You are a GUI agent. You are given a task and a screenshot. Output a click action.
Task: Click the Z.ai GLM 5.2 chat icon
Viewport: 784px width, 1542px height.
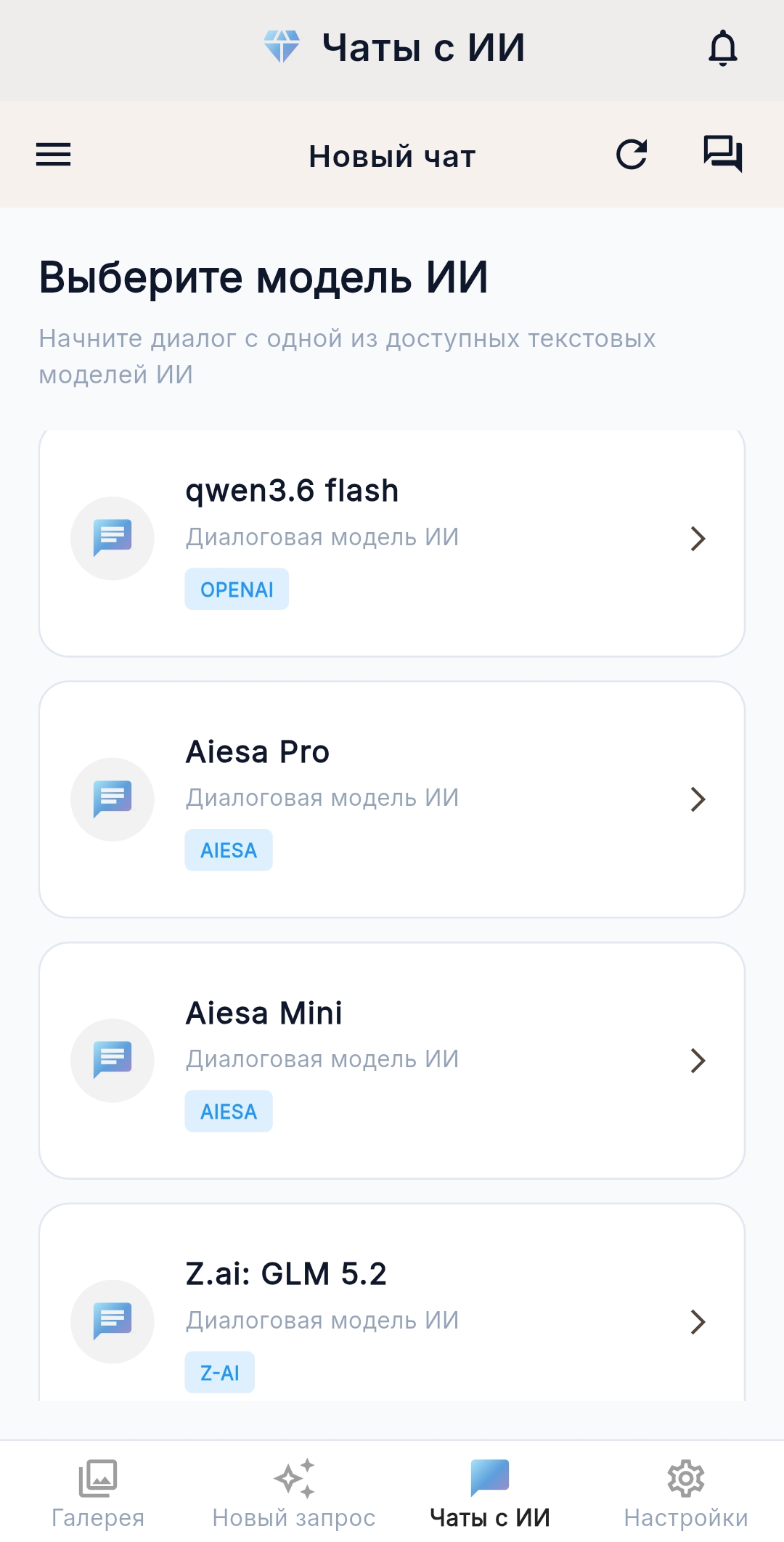coord(113,1321)
